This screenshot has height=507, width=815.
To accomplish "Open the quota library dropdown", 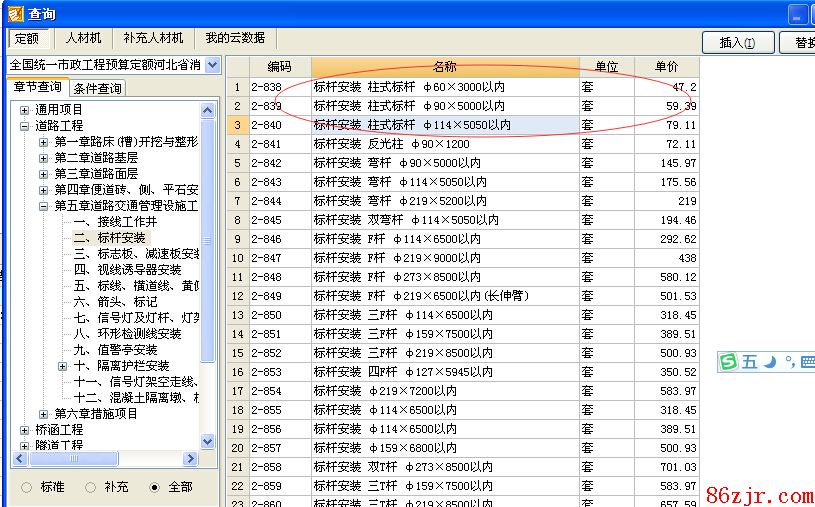I will click(x=212, y=65).
